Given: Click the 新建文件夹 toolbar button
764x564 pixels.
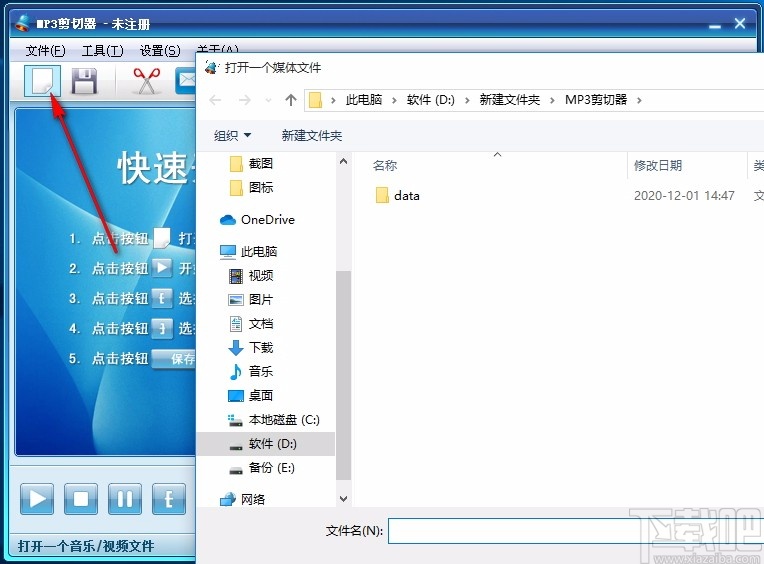Looking at the screenshot, I should pos(312,135).
